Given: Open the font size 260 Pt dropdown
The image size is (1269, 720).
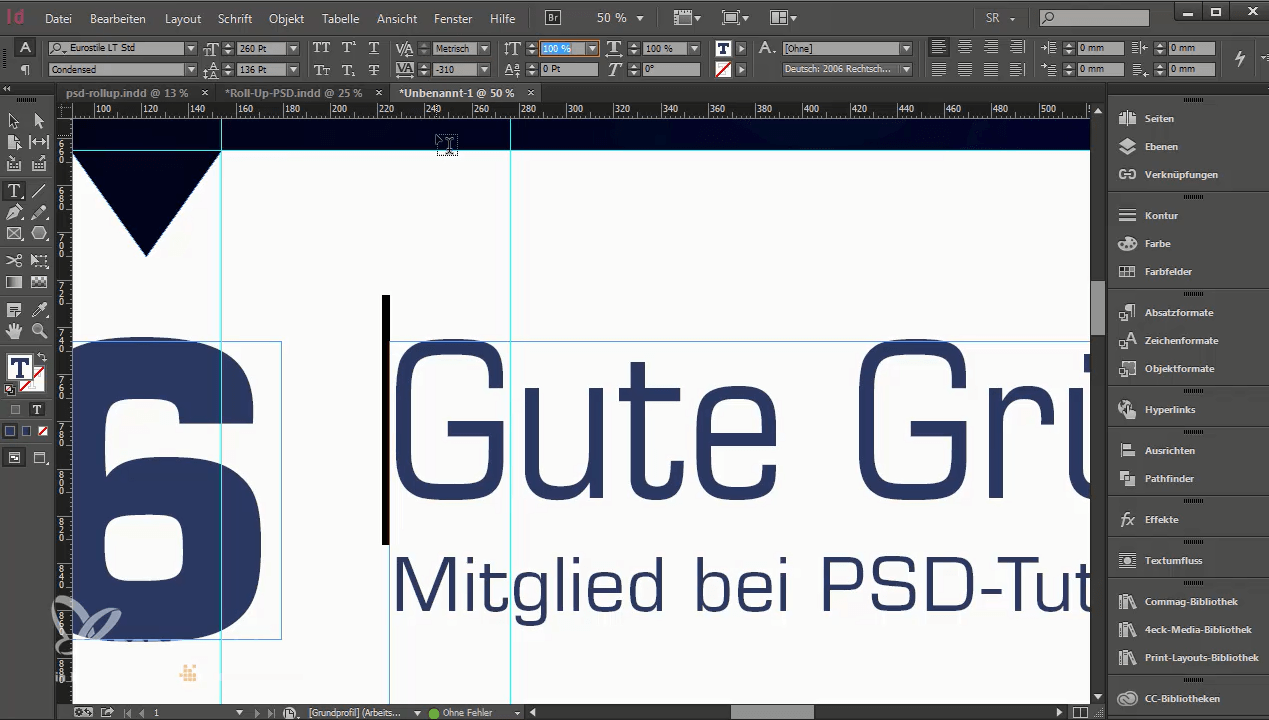Looking at the screenshot, I should (x=293, y=48).
